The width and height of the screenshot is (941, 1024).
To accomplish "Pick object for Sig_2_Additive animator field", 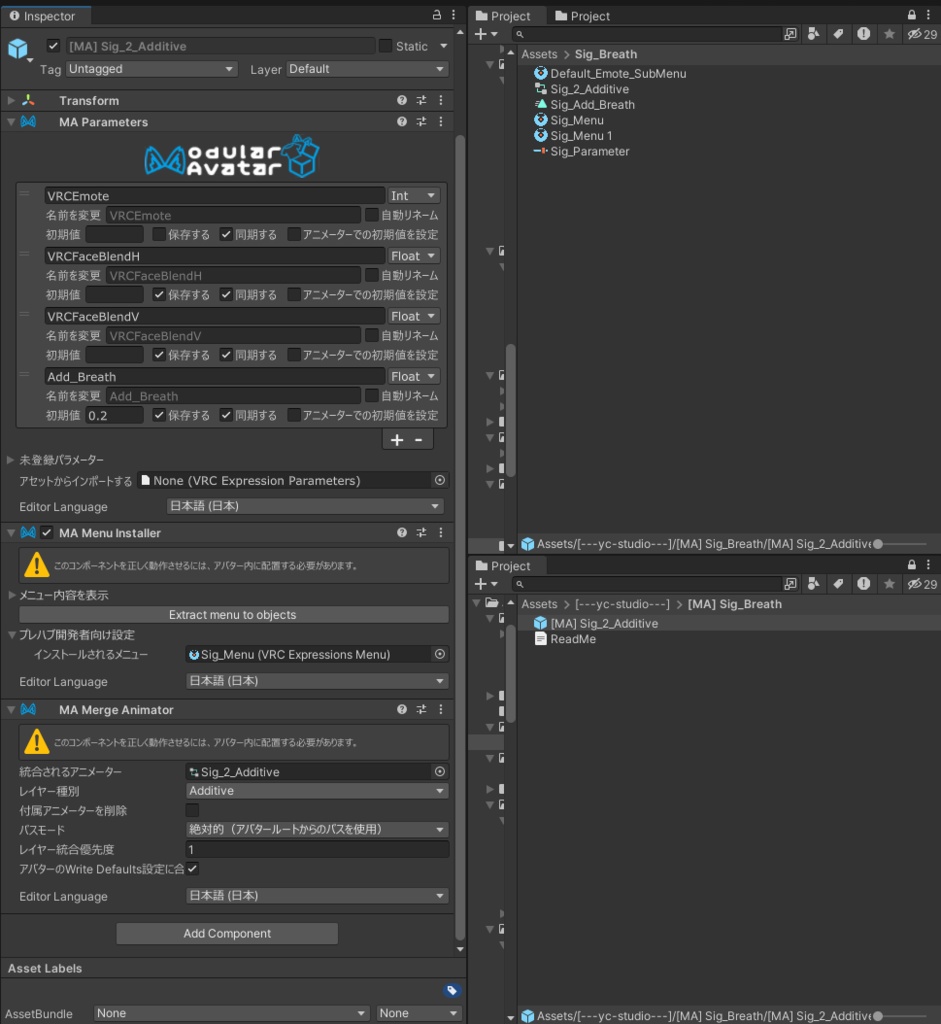I will [x=440, y=771].
